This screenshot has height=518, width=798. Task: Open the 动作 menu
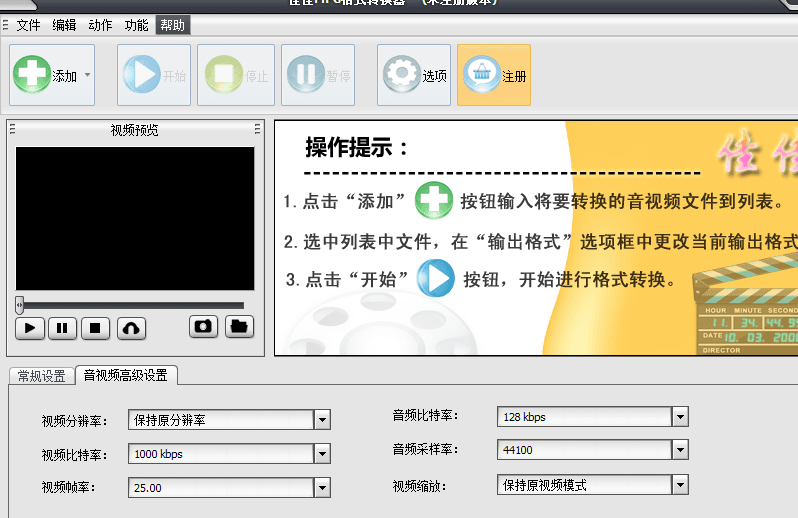pos(100,25)
